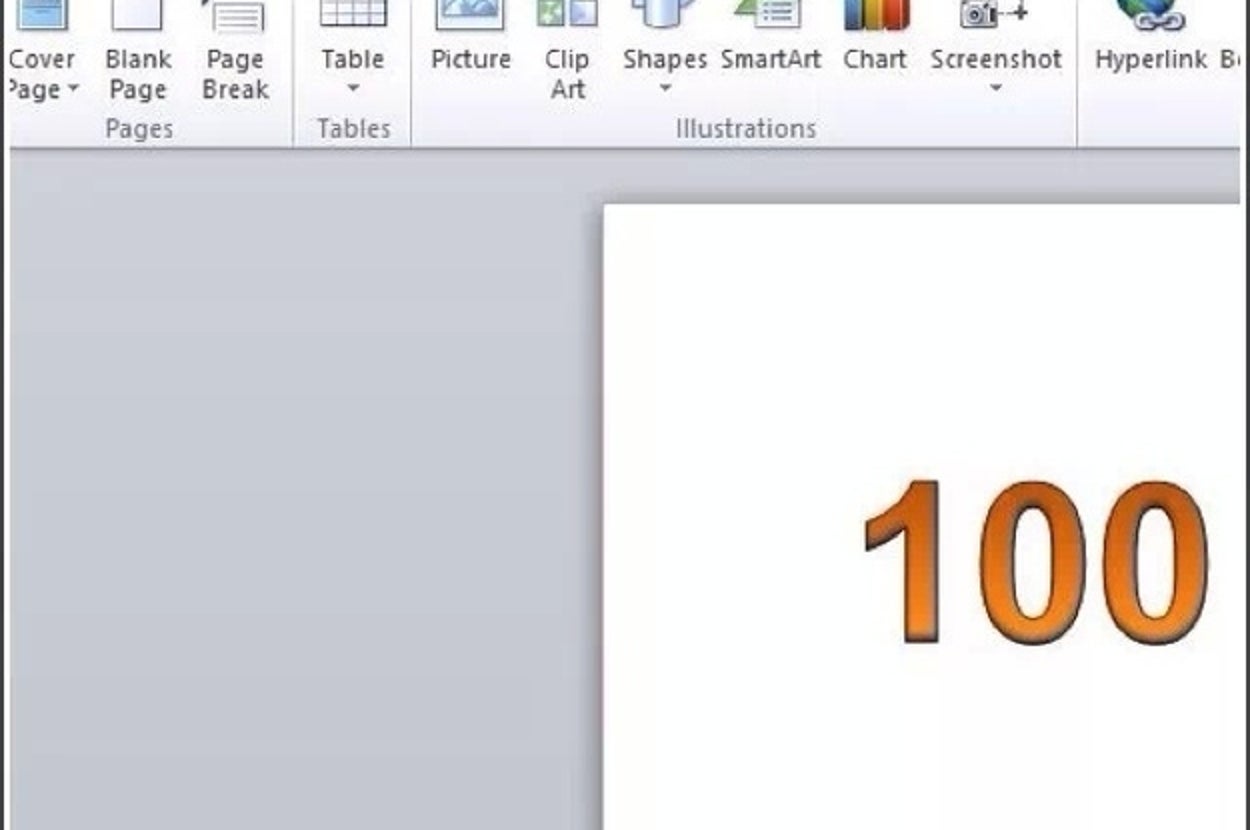
Task: Click the SmartArt text label
Action: pos(770,60)
